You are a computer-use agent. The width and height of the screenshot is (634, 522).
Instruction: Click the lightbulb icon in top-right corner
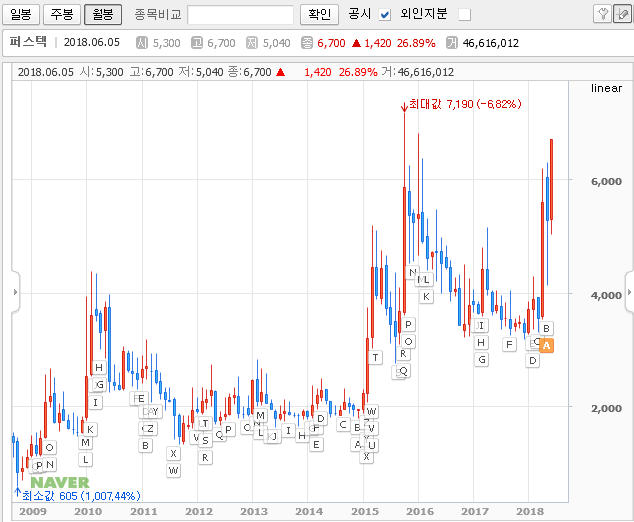602,14
